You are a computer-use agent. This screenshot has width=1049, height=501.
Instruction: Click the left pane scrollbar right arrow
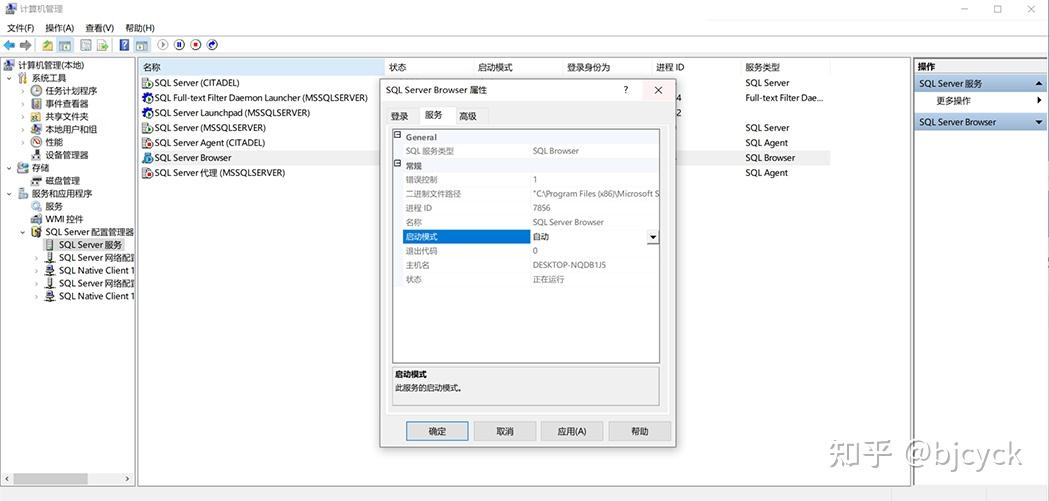(x=128, y=479)
